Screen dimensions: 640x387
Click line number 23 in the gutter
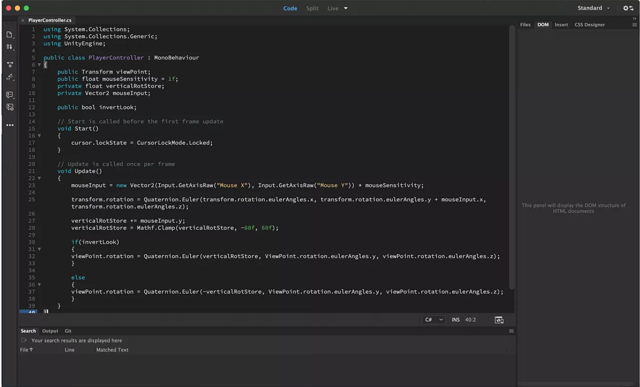pos(32,185)
